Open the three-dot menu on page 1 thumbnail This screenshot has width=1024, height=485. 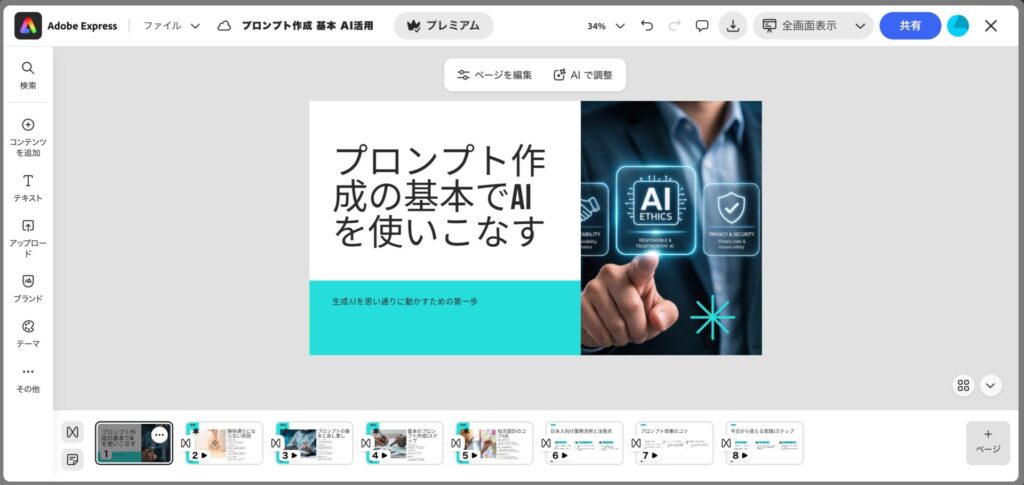pyautogui.click(x=159, y=435)
